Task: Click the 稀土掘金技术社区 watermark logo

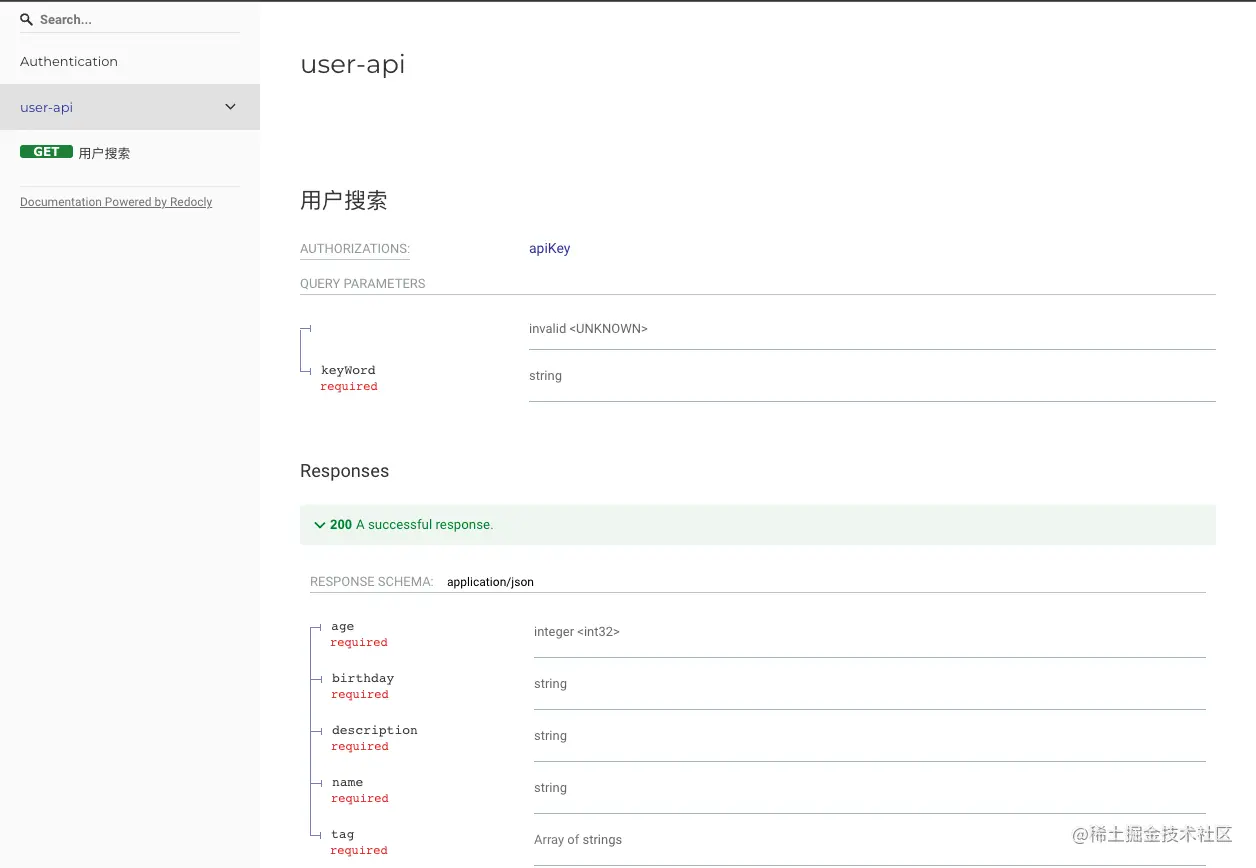Action: (x=1150, y=834)
